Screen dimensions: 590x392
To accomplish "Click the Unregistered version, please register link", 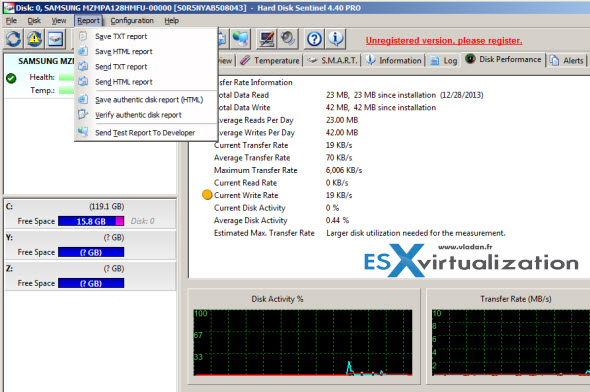I will (444, 41).
